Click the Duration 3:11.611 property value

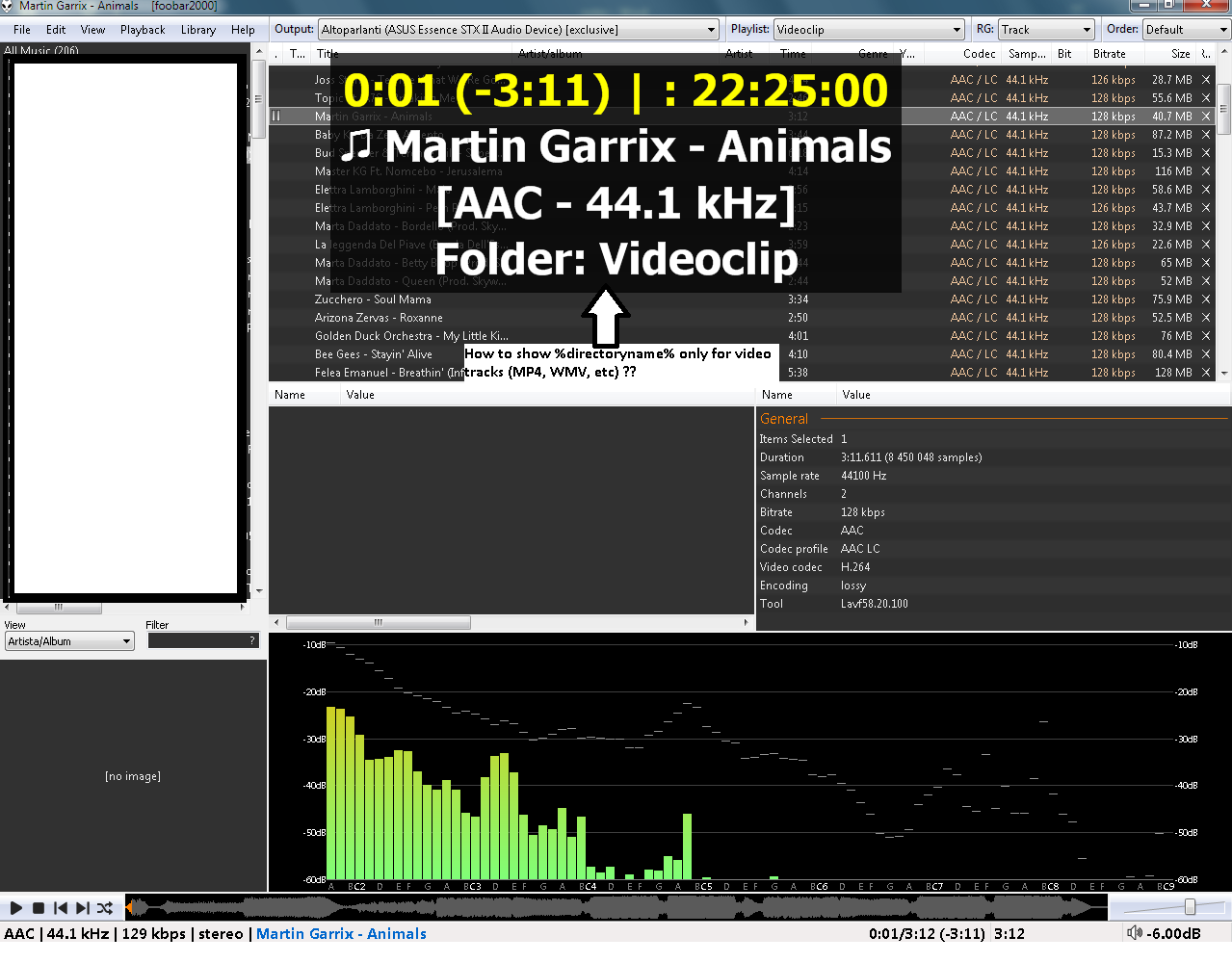click(911, 457)
